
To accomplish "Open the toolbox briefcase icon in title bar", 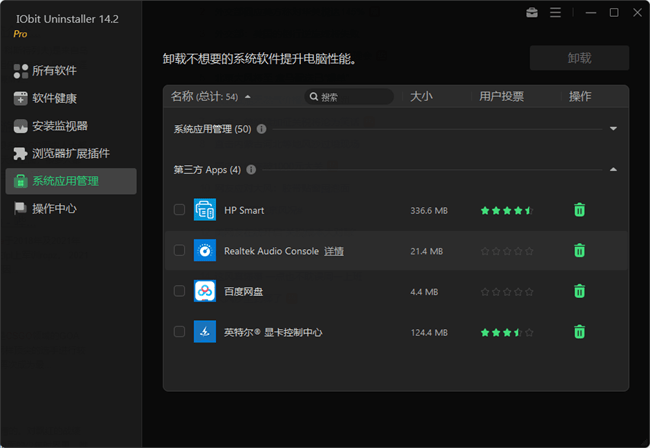I will 532,13.
